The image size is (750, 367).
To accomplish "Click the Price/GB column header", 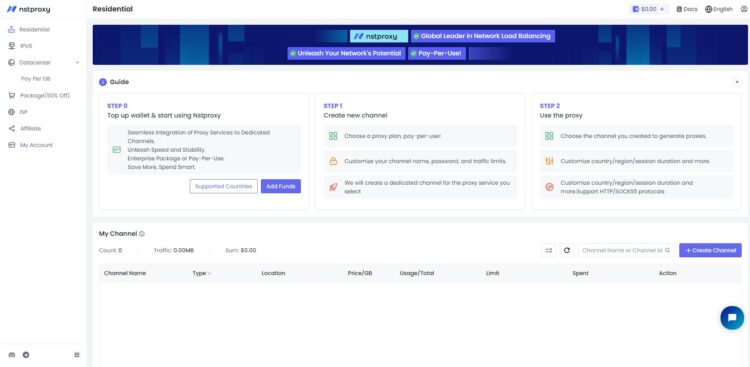I will point(360,273).
